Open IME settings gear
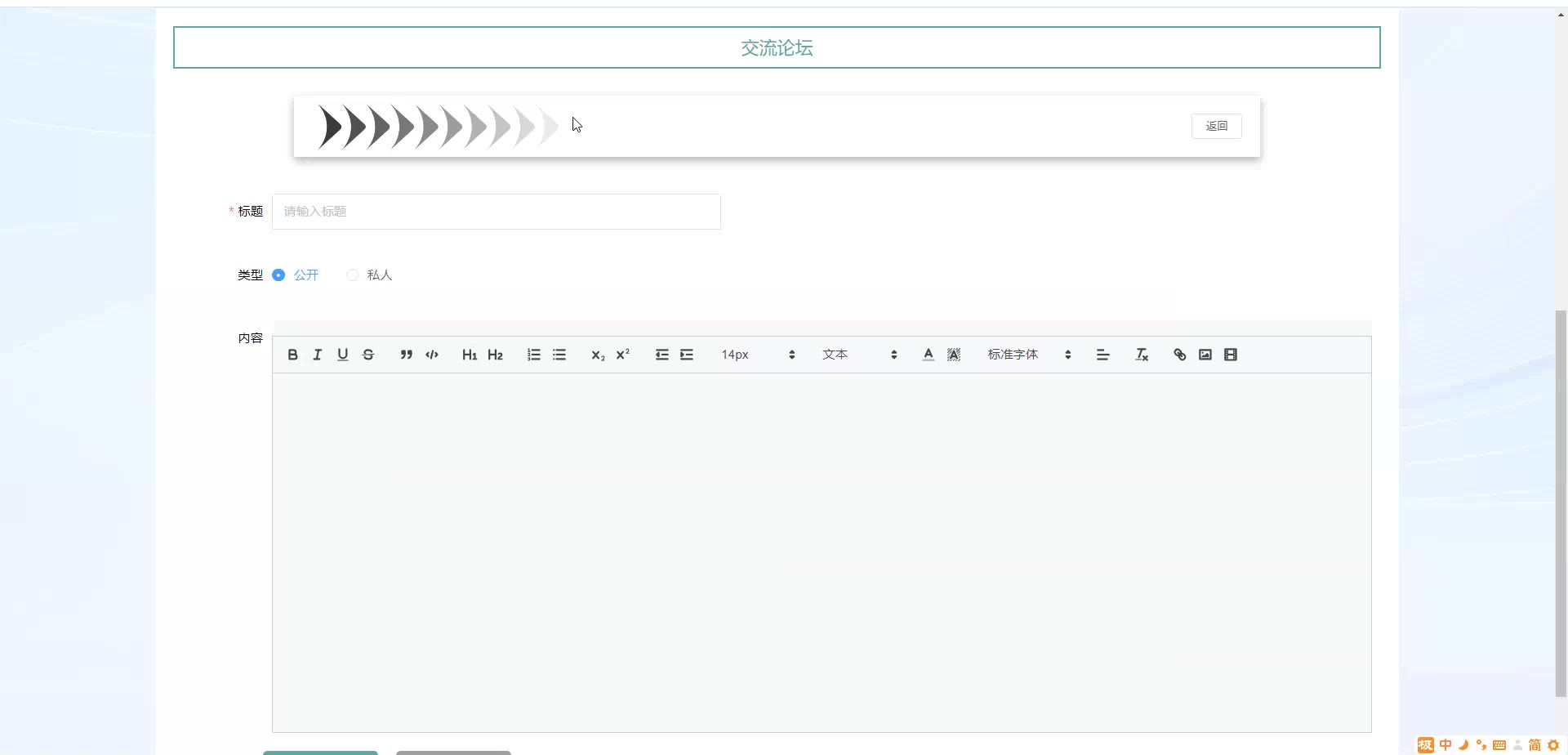The width and height of the screenshot is (1568, 755). tap(1553, 745)
